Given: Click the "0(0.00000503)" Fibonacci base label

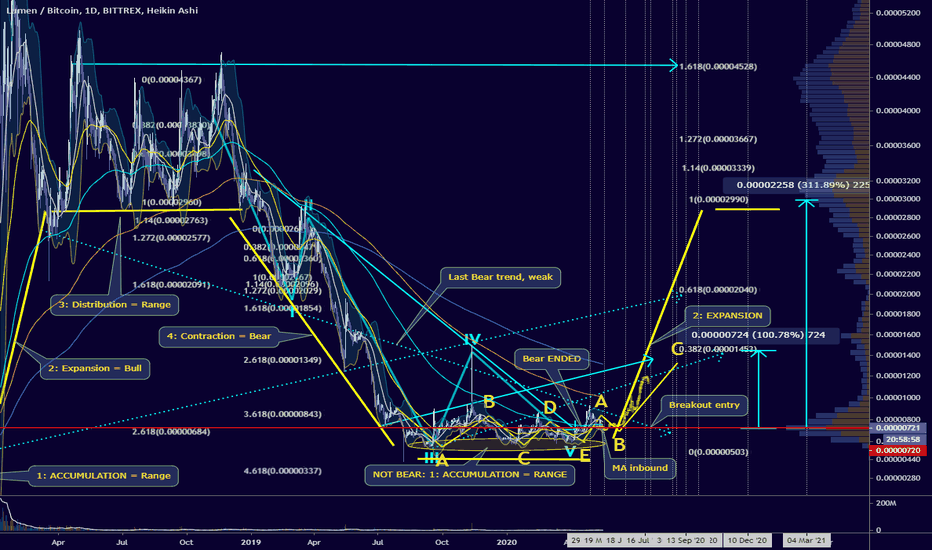Looking at the screenshot, I should point(718,452).
